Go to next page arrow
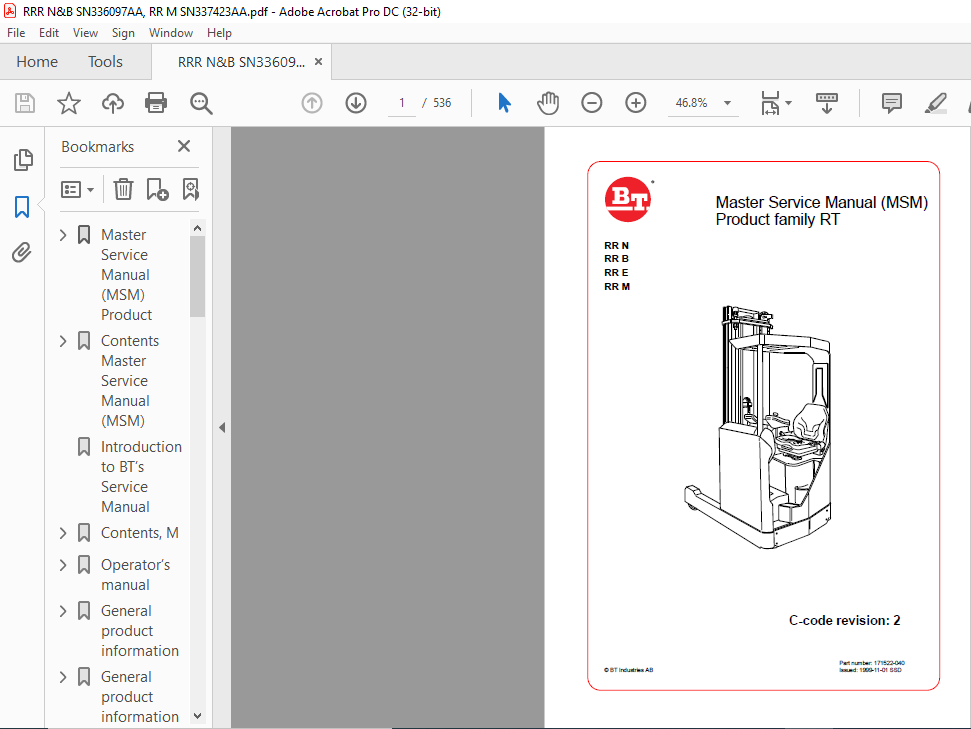971x729 pixels. pyautogui.click(x=356, y=103)
